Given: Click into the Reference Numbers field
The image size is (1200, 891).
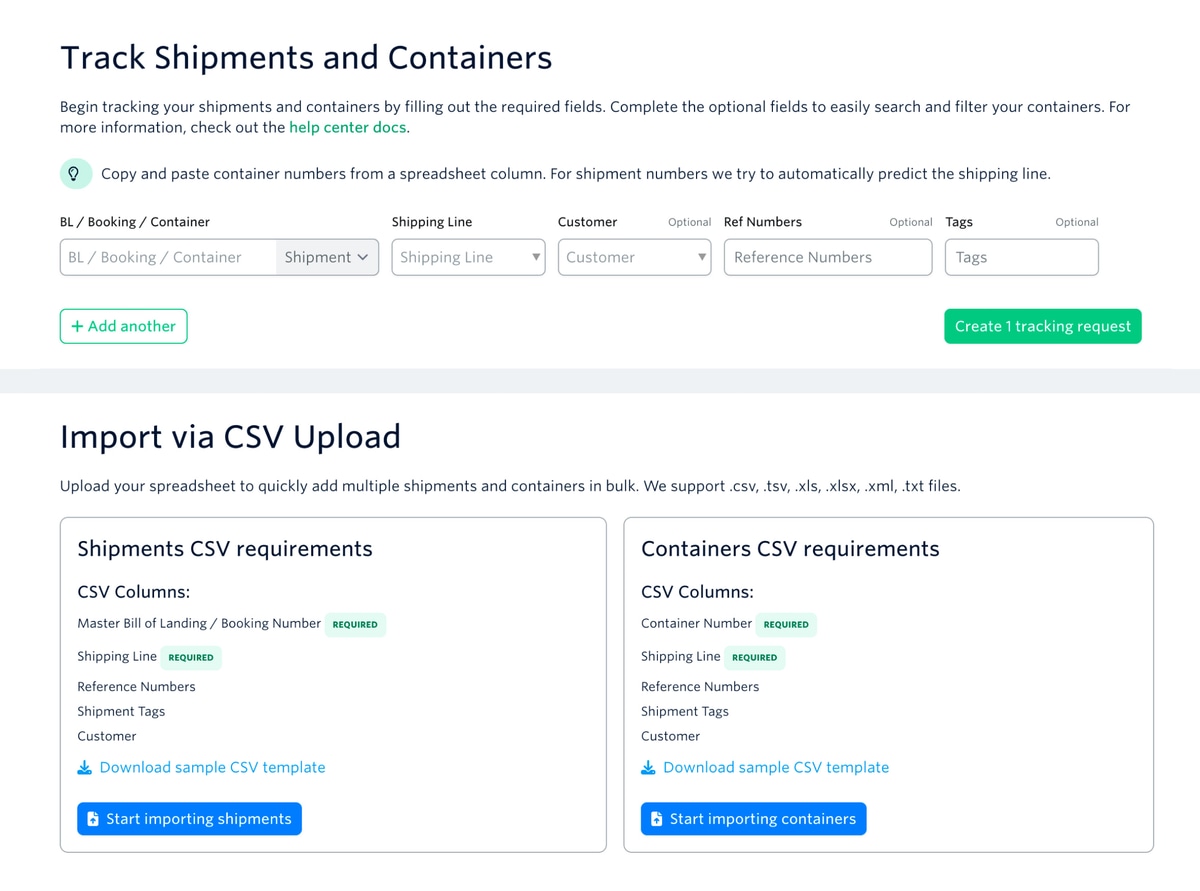Looking at the screenshot, I should 827,257.
